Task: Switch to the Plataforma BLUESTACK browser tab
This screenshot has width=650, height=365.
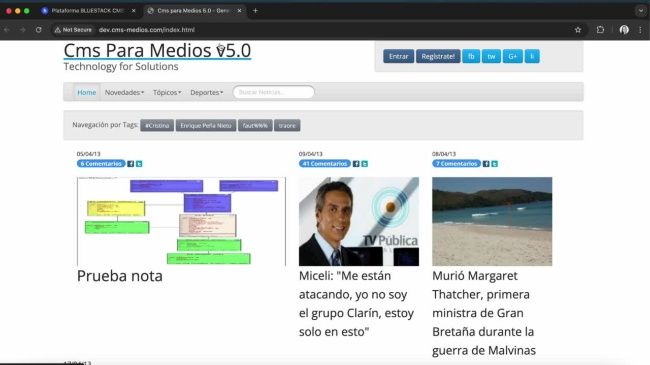Action: (x=88, y=11)
